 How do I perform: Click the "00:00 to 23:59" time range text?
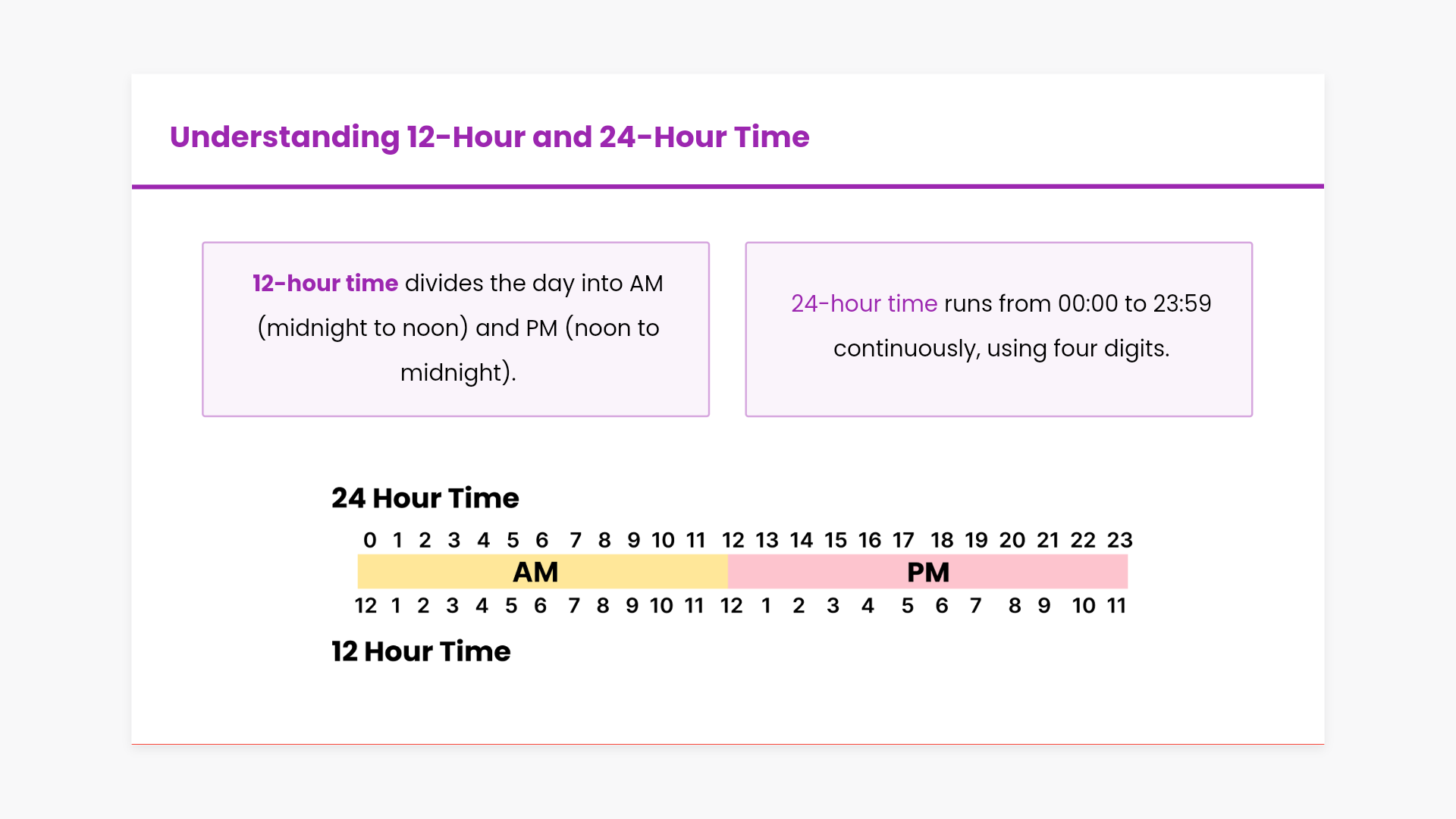point(1134,304)
